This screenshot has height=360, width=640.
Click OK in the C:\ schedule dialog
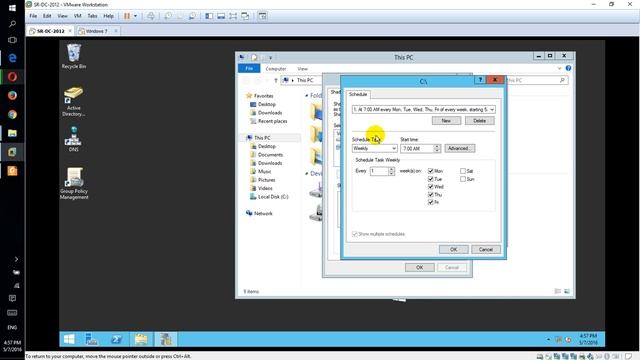point(453,249)
